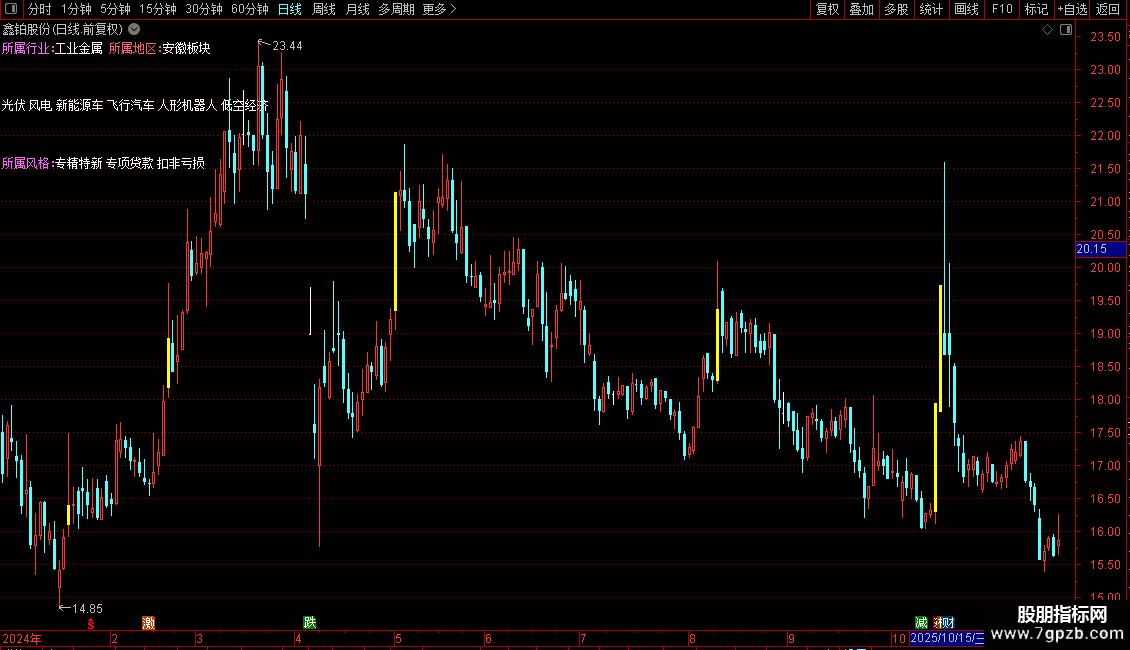
Task: Open the 多周期 multi-period view
Action: click(396, 9)
